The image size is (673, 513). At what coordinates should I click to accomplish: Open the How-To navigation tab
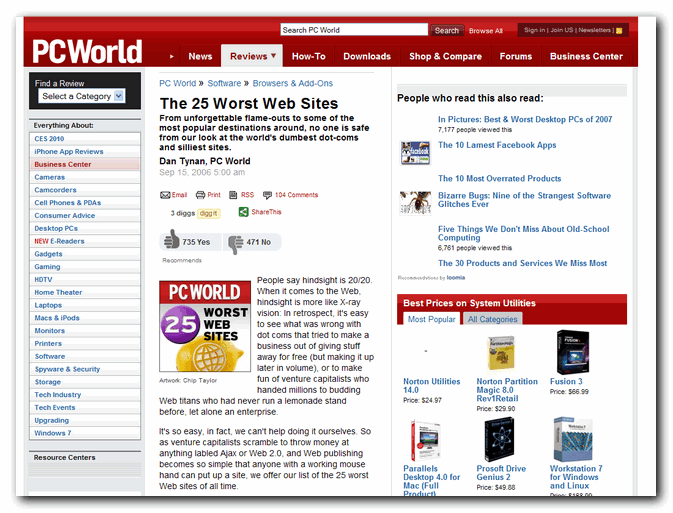point(309,56)
